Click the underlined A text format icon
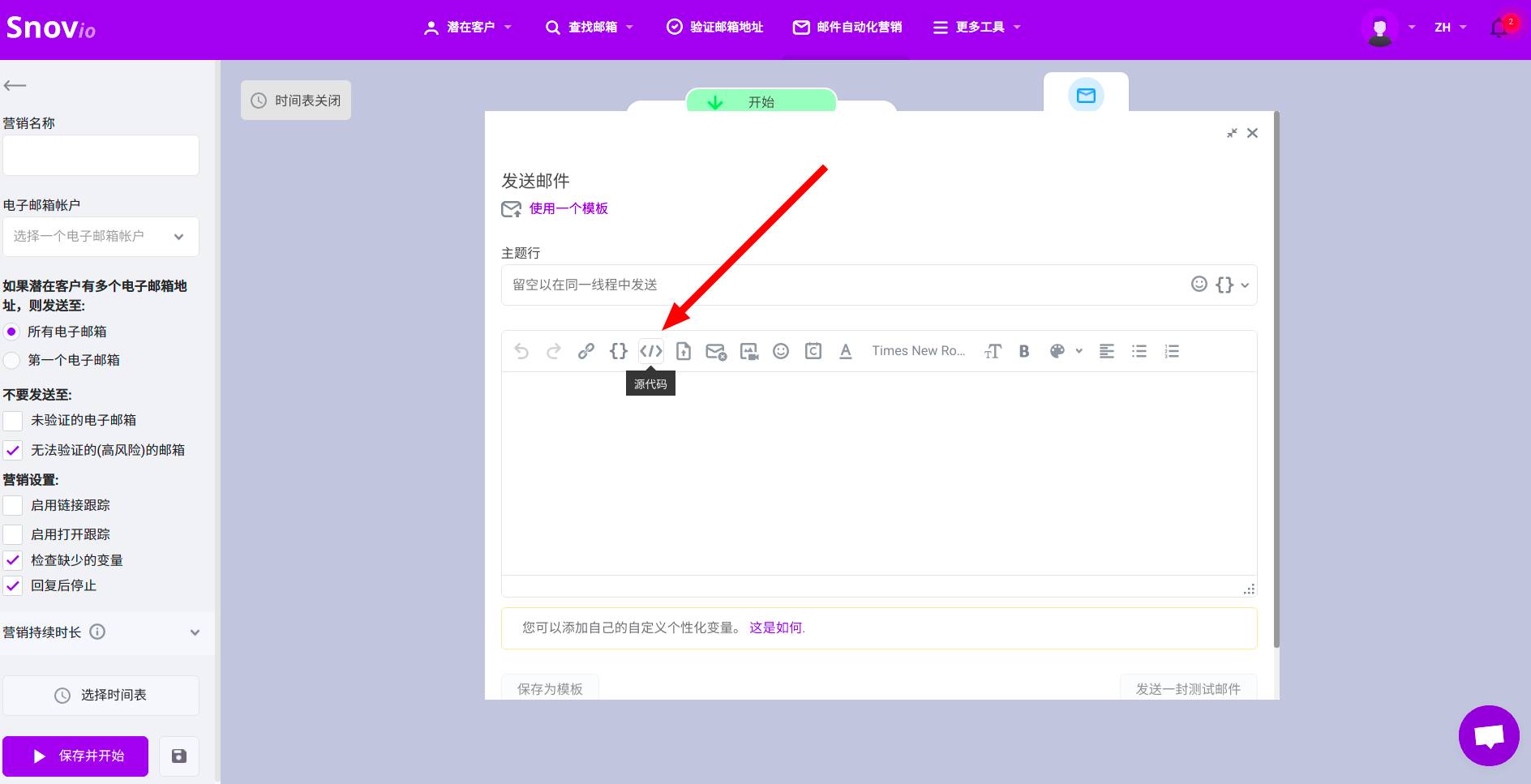The height and width of the screenshot is (784, 1531). [846, 351]
